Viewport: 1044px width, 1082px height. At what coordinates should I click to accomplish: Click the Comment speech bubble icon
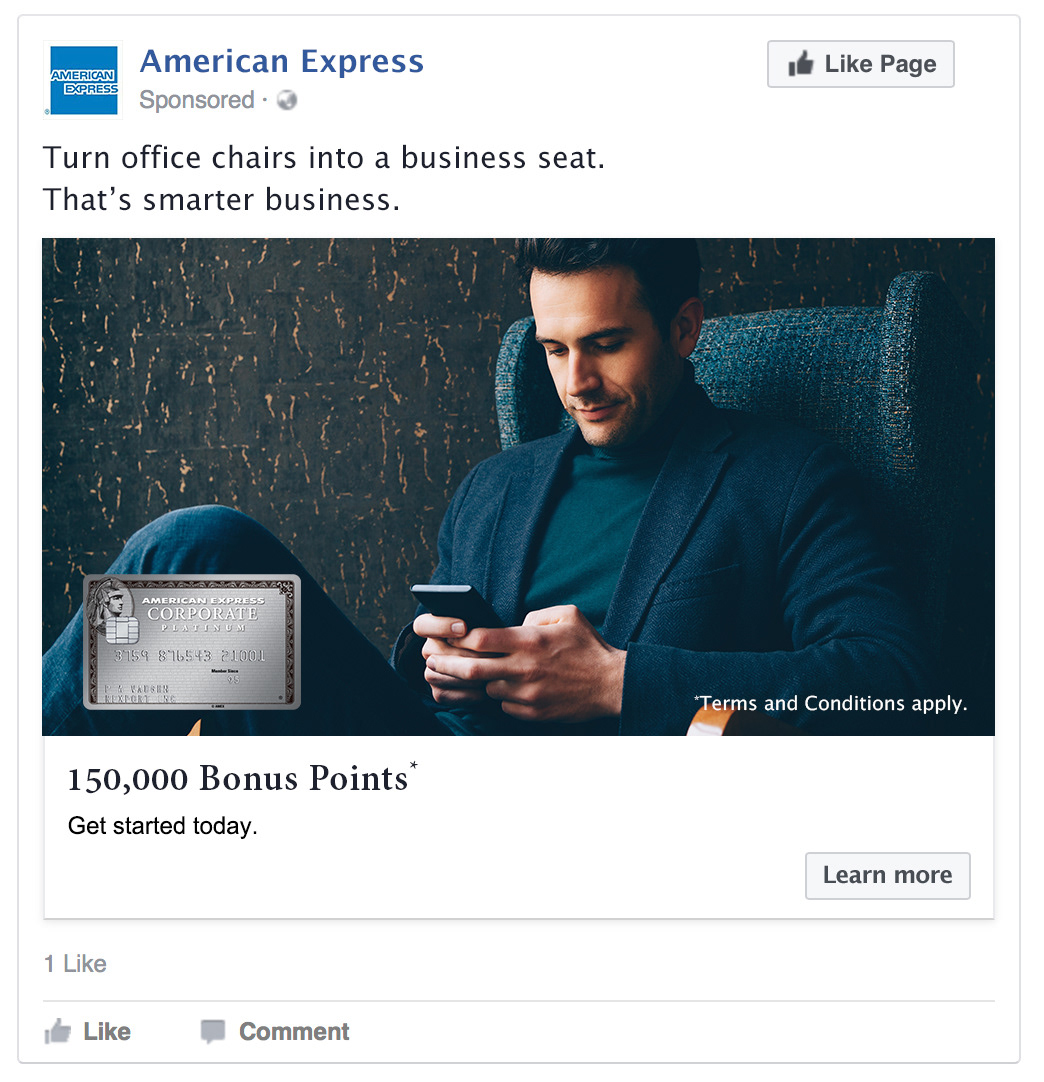(213, 1032)
